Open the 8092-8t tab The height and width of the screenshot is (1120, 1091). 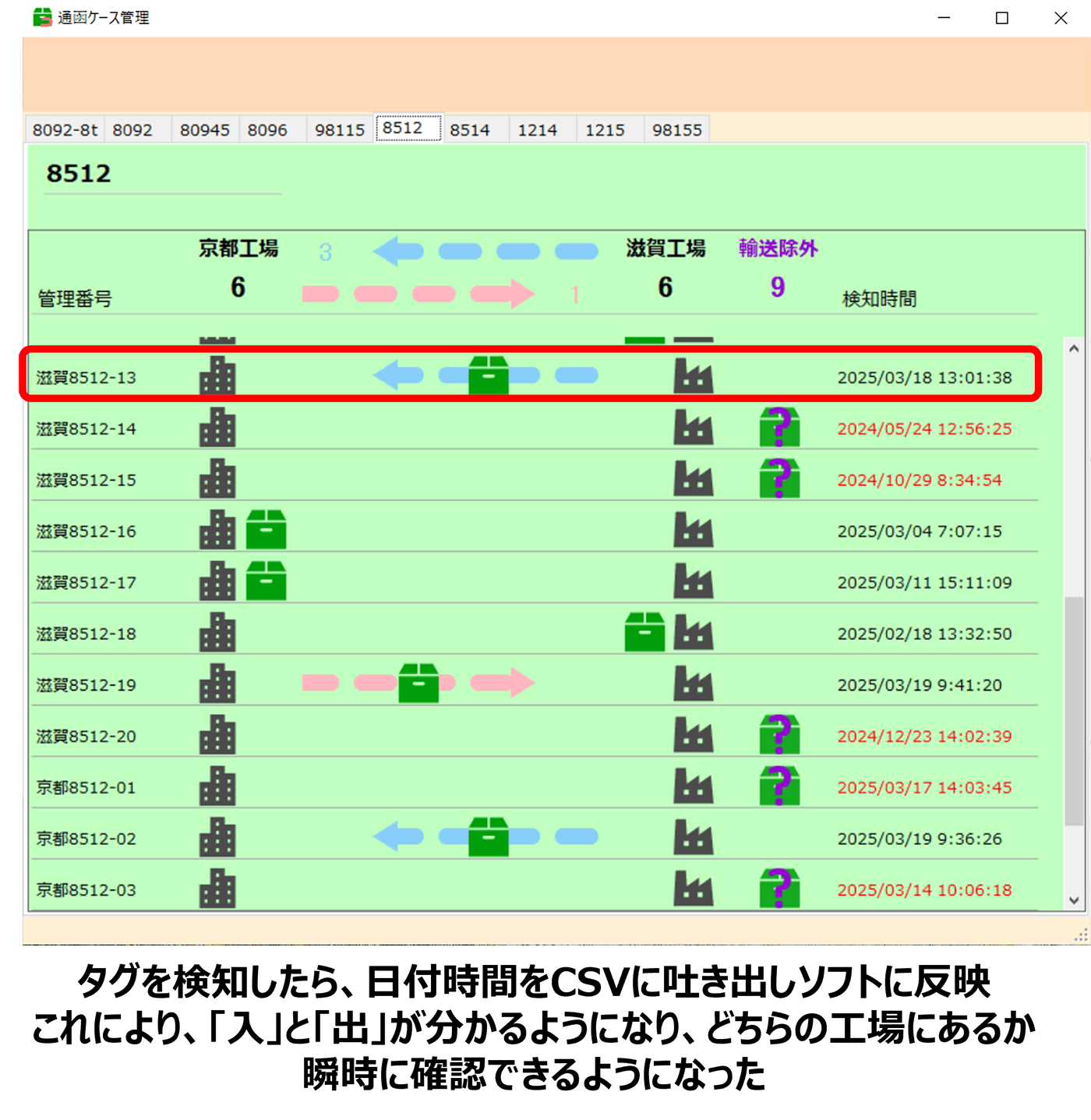(x=65, y=130)
